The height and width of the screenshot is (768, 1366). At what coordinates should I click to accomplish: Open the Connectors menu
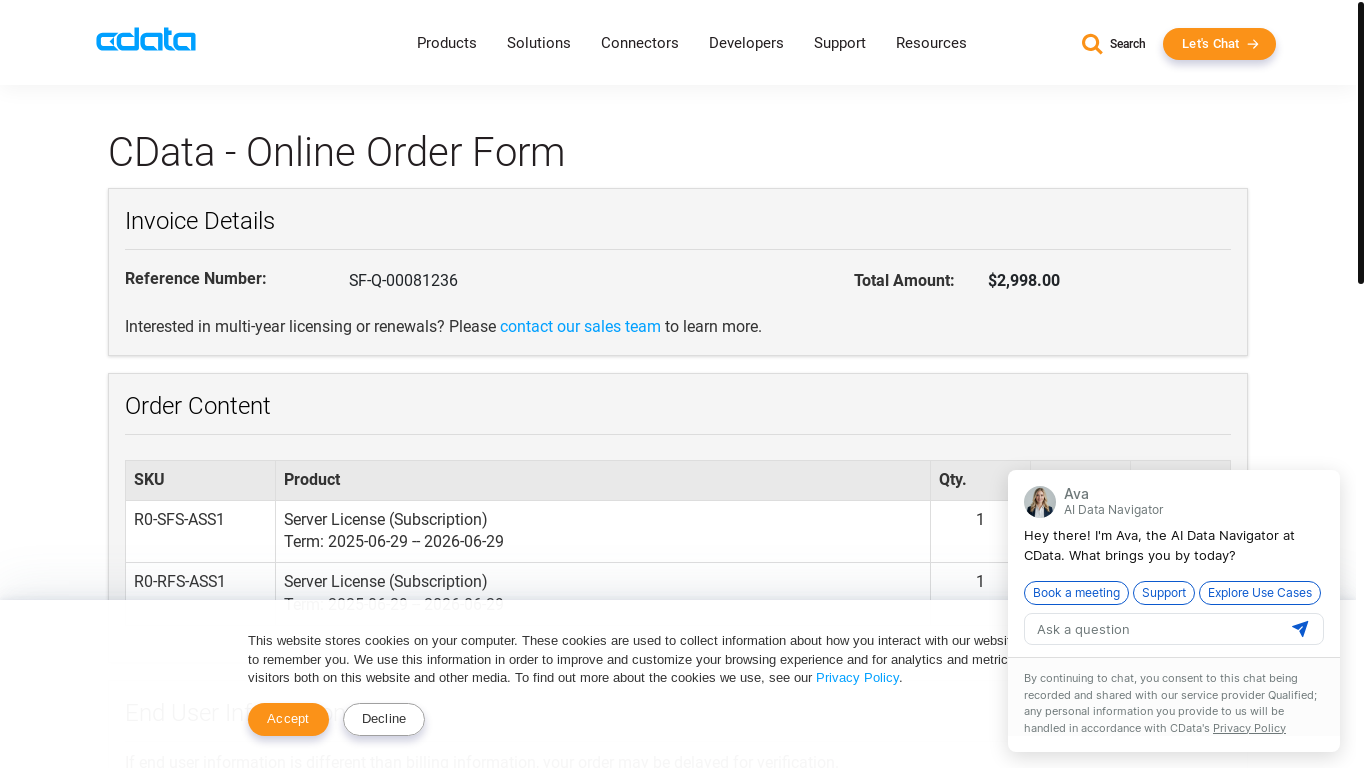(640, 43)
